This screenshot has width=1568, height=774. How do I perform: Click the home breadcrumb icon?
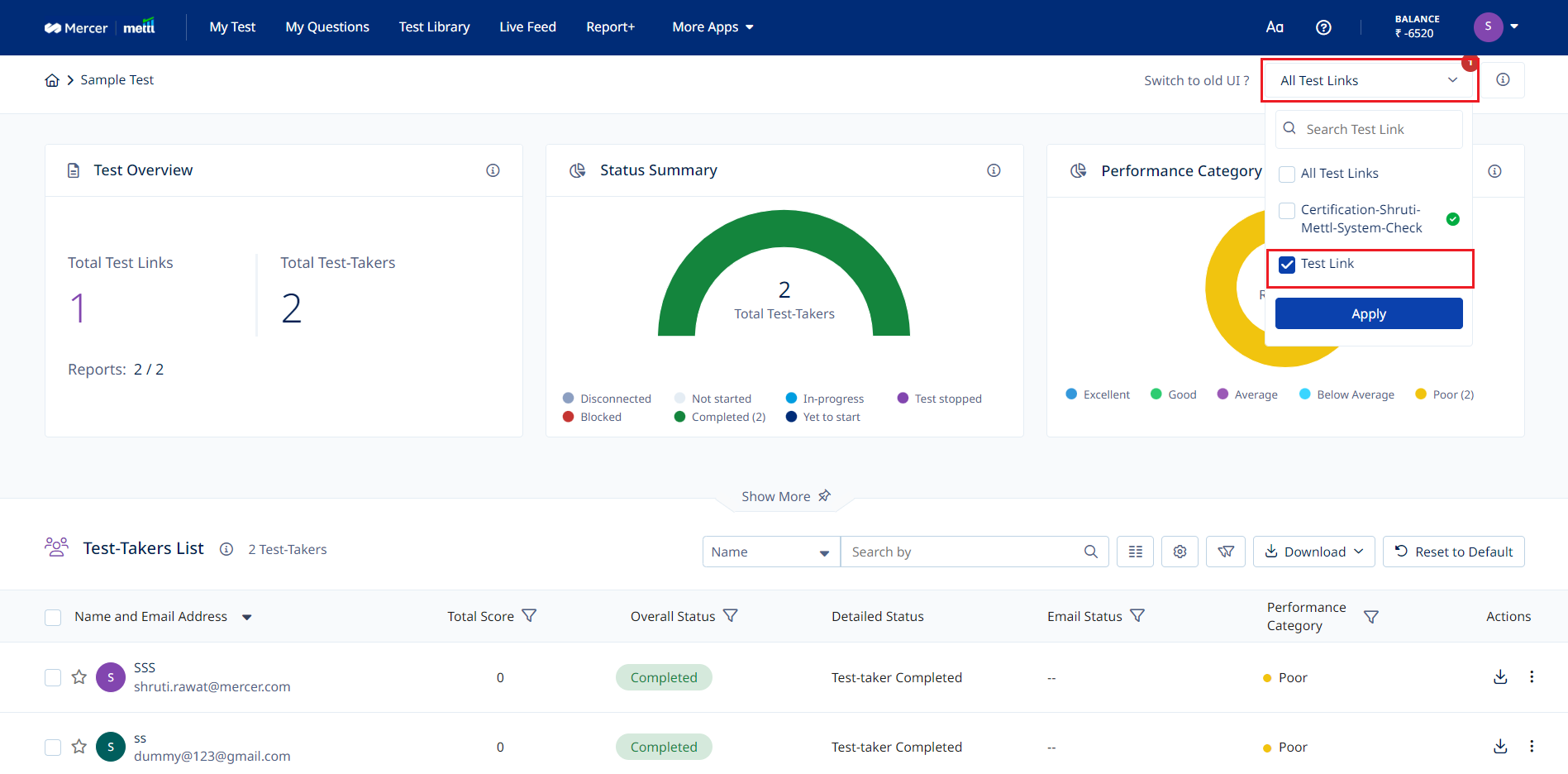pos(52,80)
